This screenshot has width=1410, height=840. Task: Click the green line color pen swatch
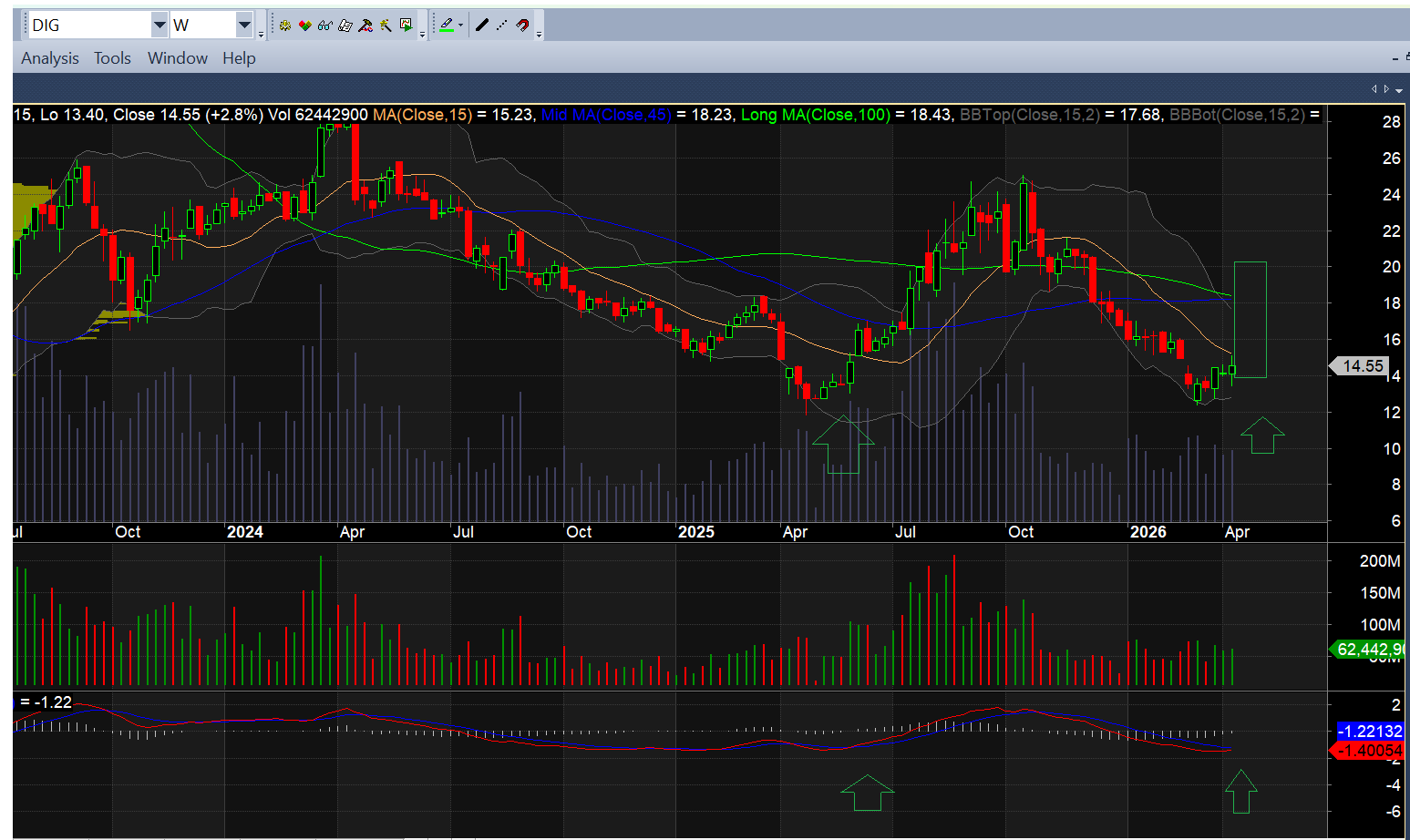(446, 26)
